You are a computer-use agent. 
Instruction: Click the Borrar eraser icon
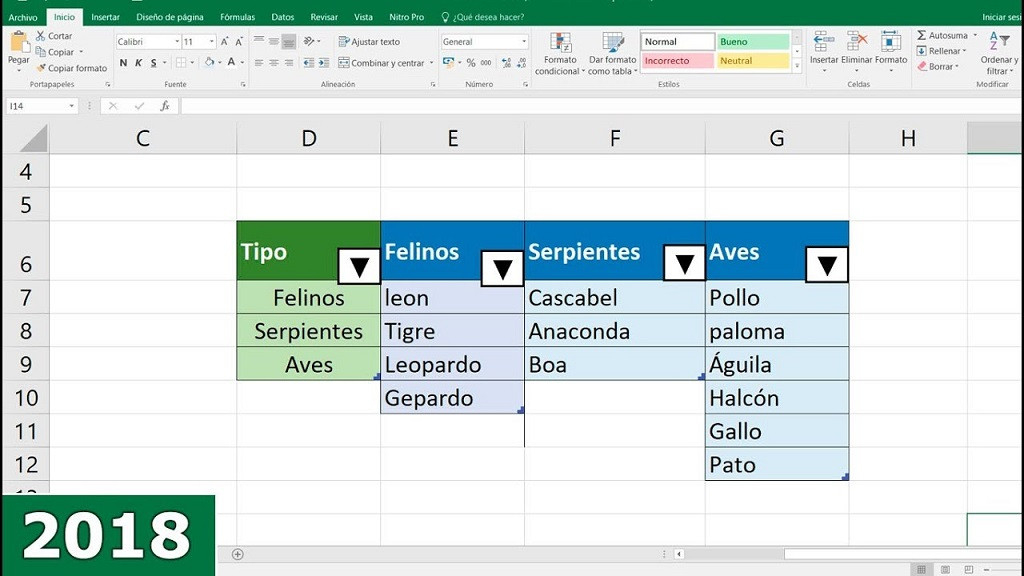click(922, 66)
